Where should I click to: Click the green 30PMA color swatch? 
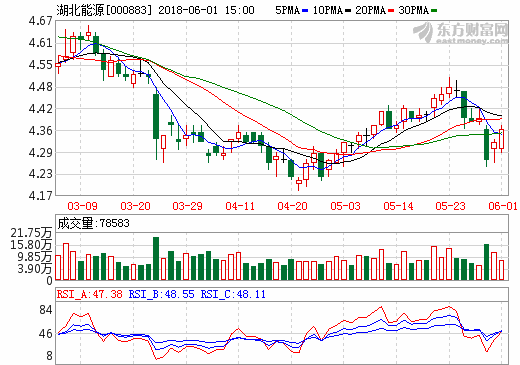pyautogui.click(x=434, y=11)
